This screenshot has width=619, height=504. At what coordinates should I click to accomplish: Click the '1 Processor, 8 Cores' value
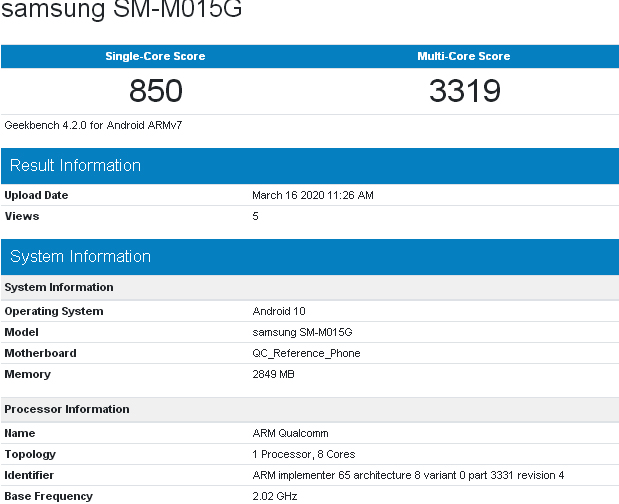coord(304,454)
